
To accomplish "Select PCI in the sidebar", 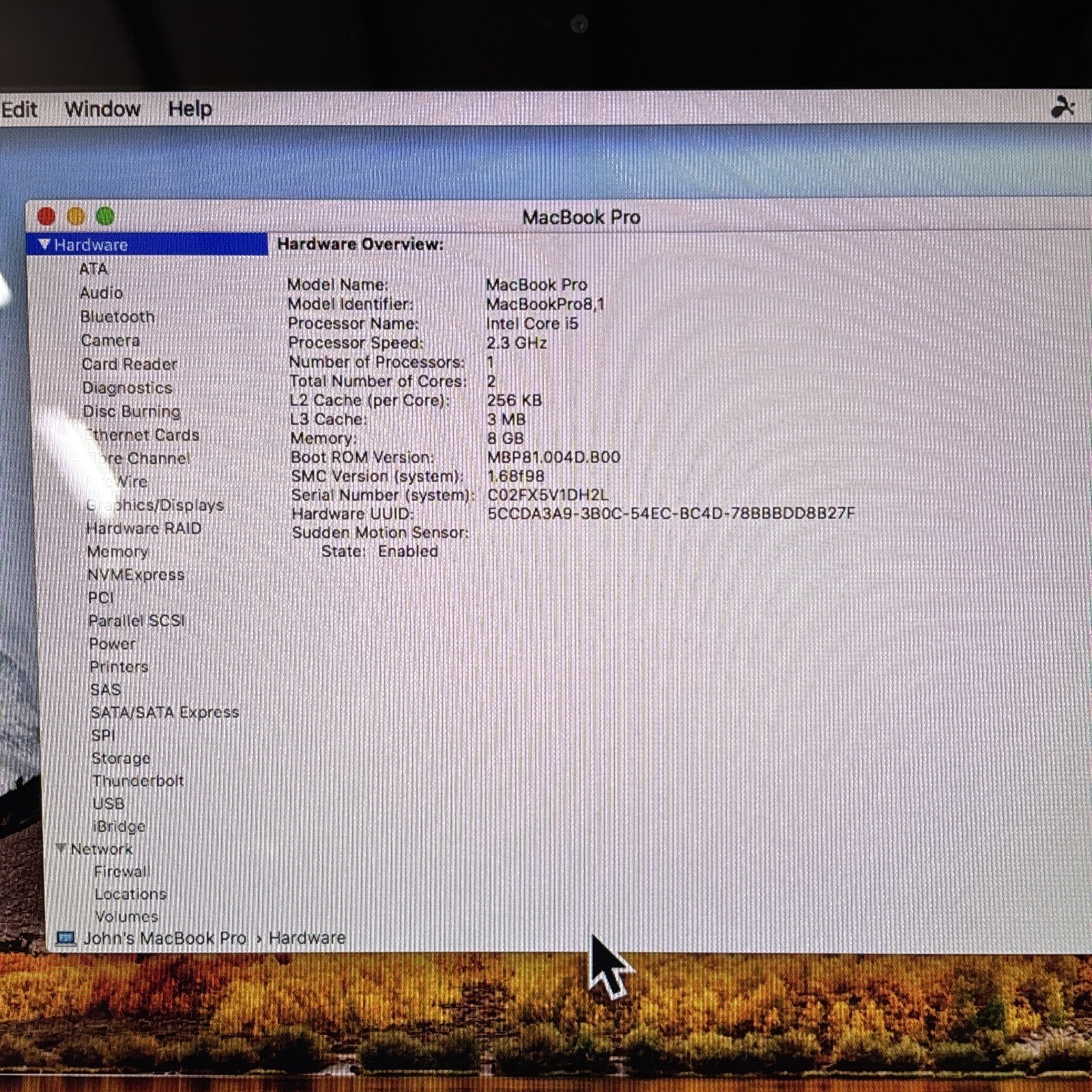I will (x=101, y=598).
